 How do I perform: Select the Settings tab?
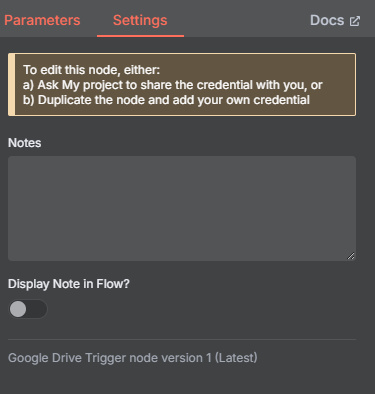140,21
